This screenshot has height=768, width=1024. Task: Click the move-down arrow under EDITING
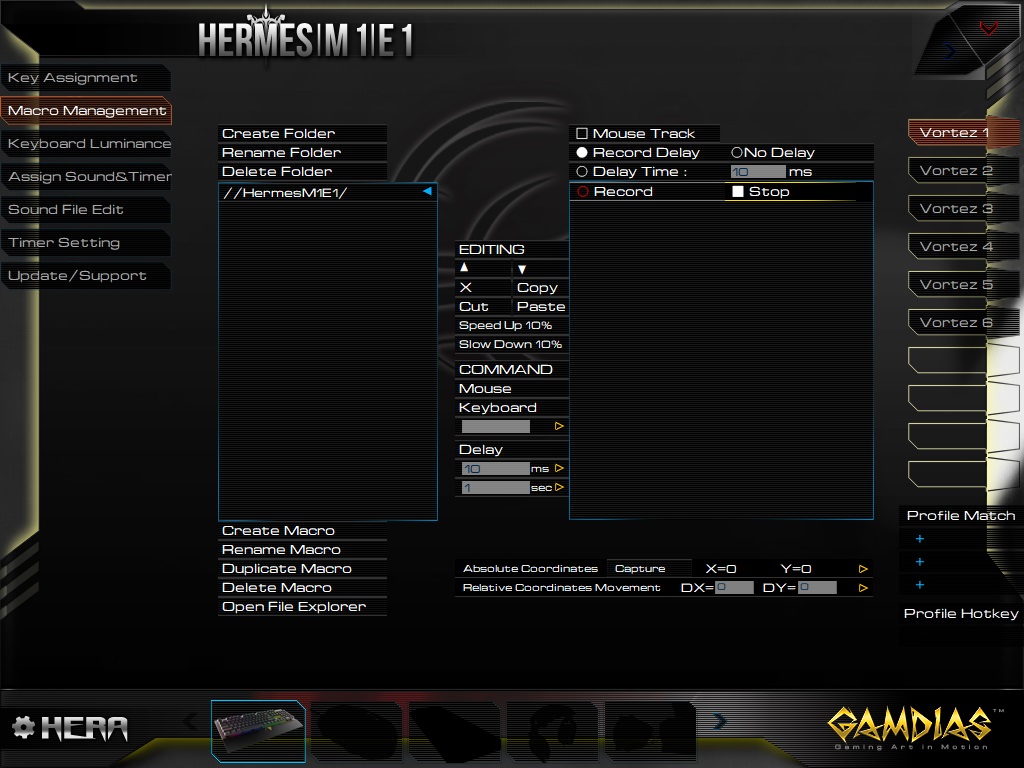click(x=522, y=269)
